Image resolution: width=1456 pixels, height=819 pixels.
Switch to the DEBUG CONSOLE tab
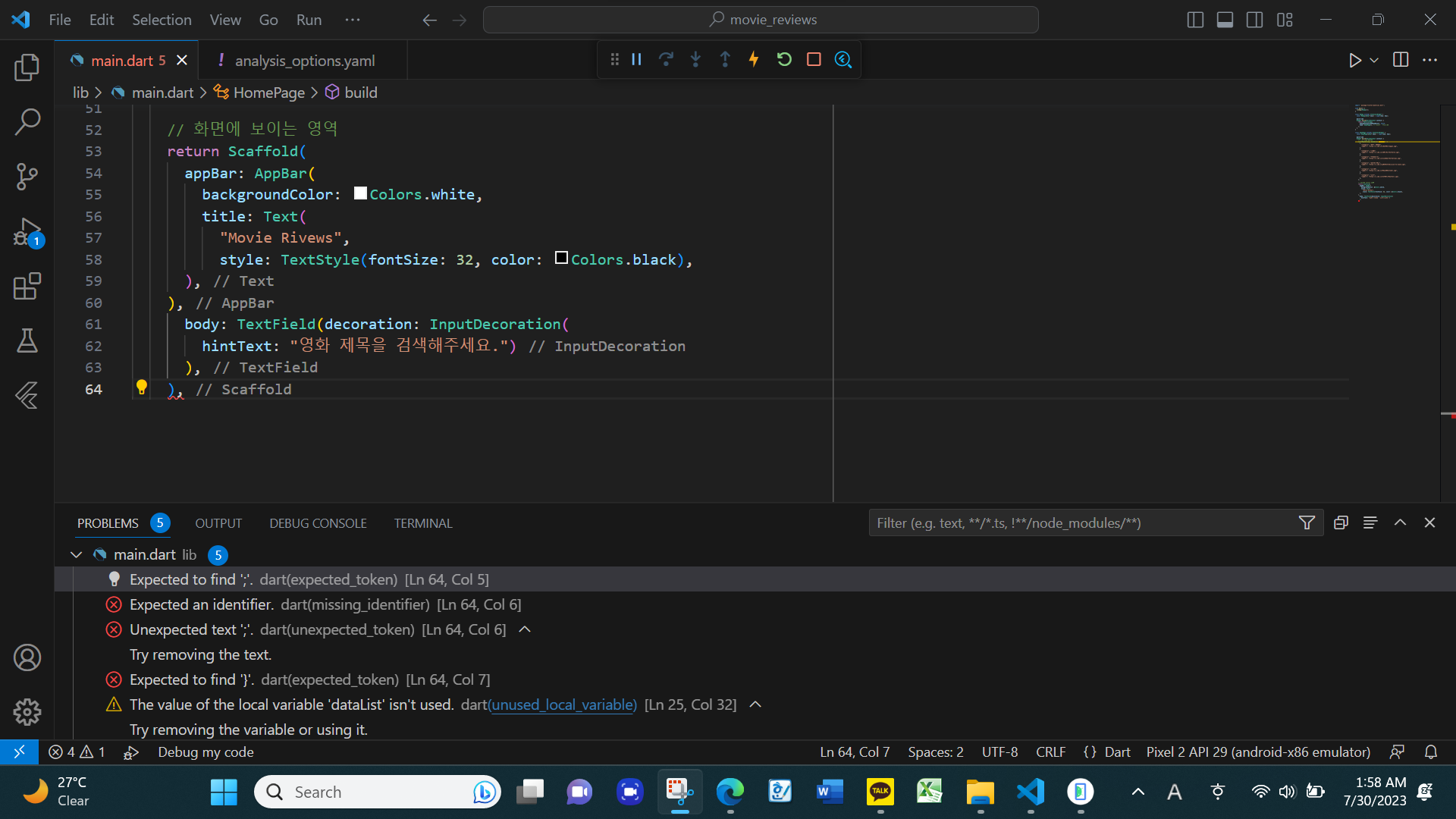point(318,523)
